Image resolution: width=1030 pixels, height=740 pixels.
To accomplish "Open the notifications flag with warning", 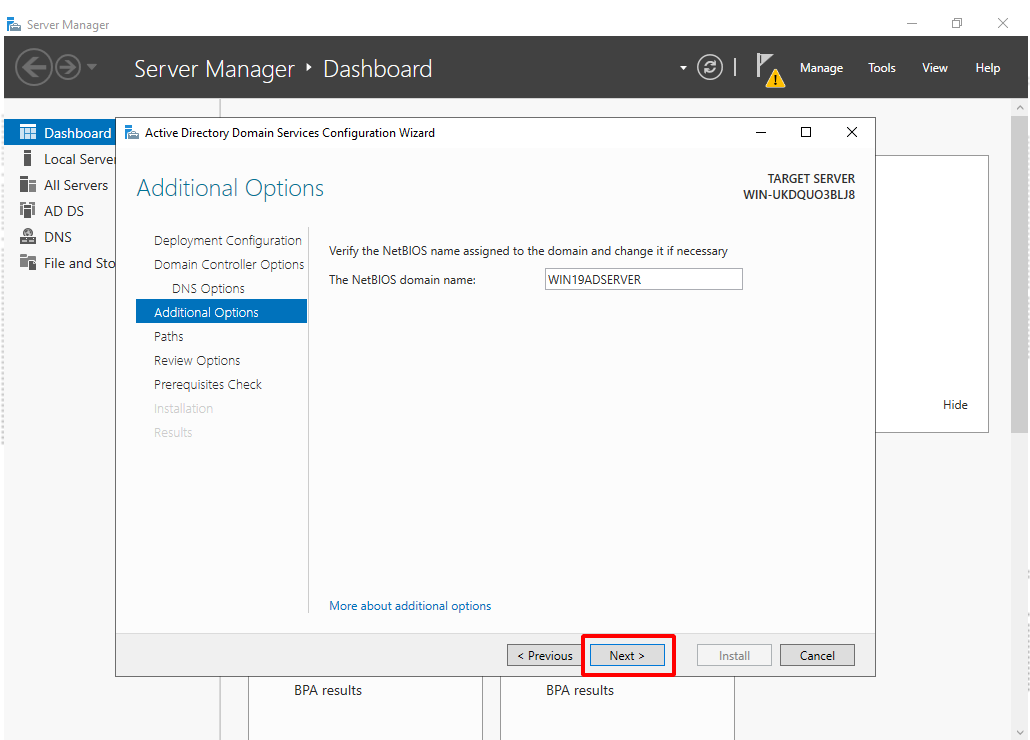I will [x=768, y=69].
